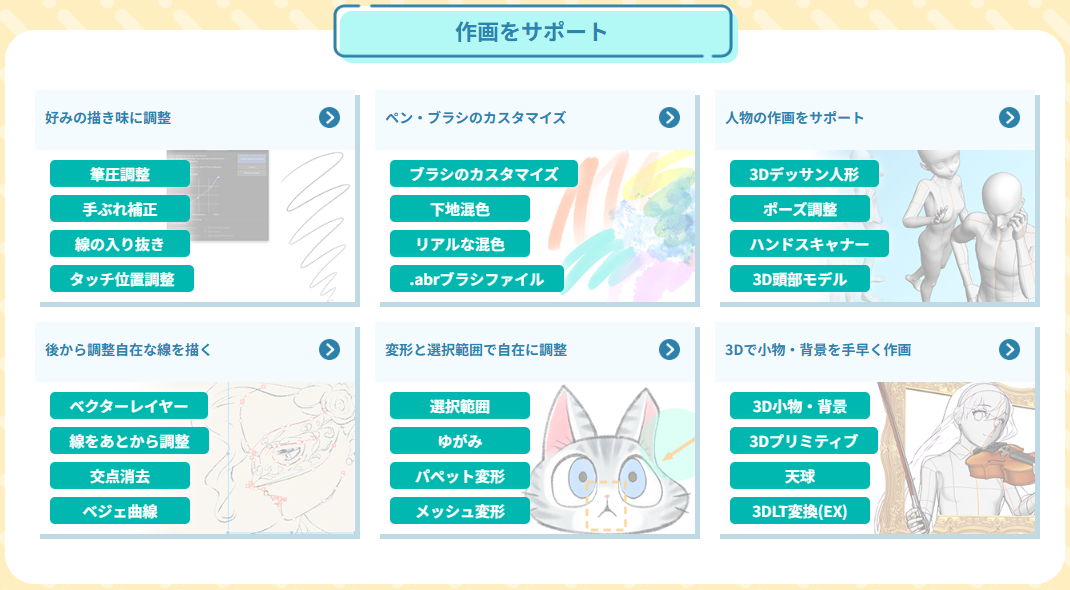Open the 筆圧調整 button
This screenshot has height=590, width=1070.
[120, 174]
